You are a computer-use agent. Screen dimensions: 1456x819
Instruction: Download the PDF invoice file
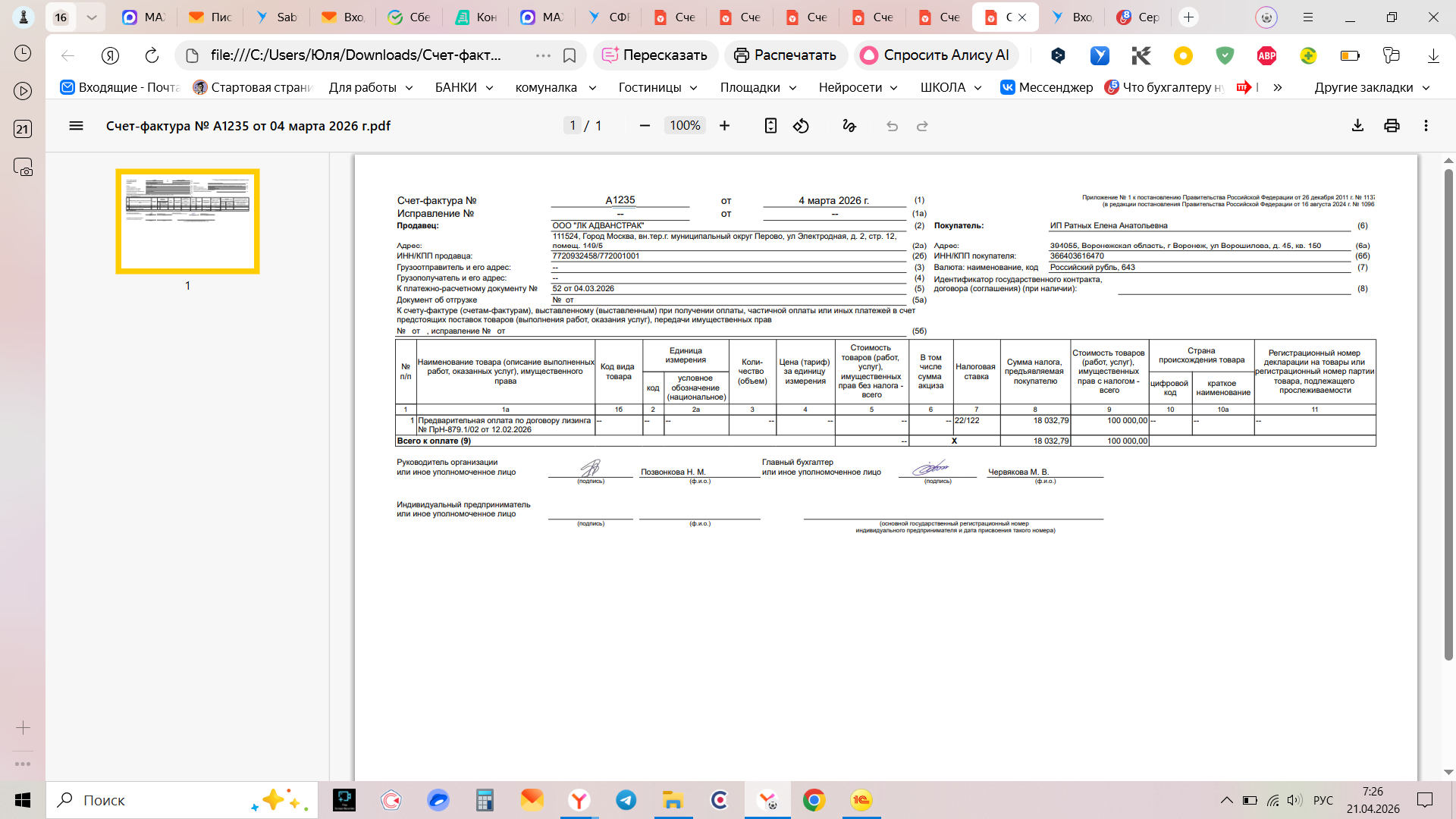[1357, 126]
